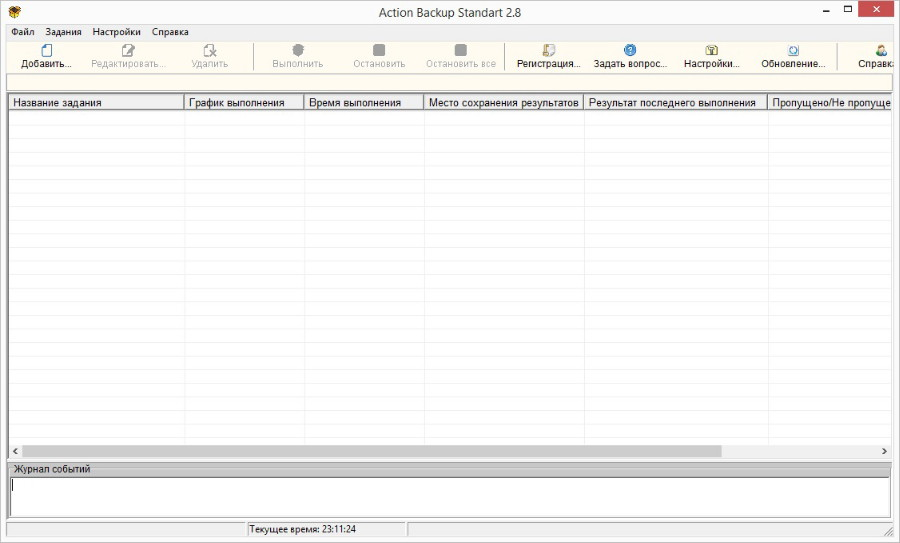Image resolution: width=900 pixels, height=543 pixels.
Task: Click Результат последнего выполнения column header
Action: pyautogui.click(x=676, y=103)
